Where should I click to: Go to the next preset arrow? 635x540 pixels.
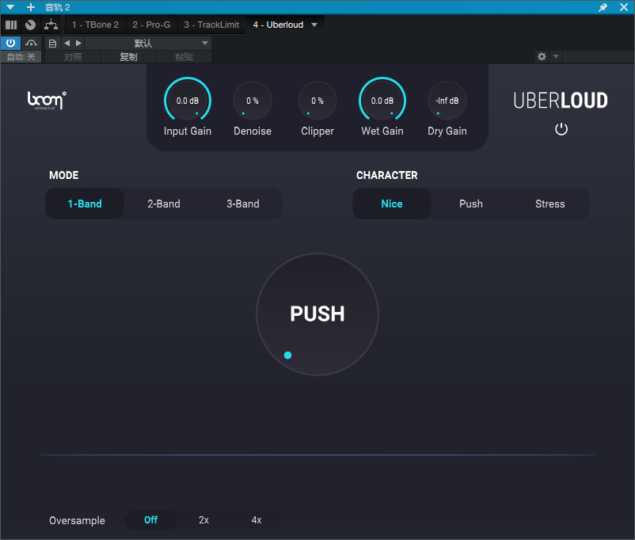click(78, 43)
